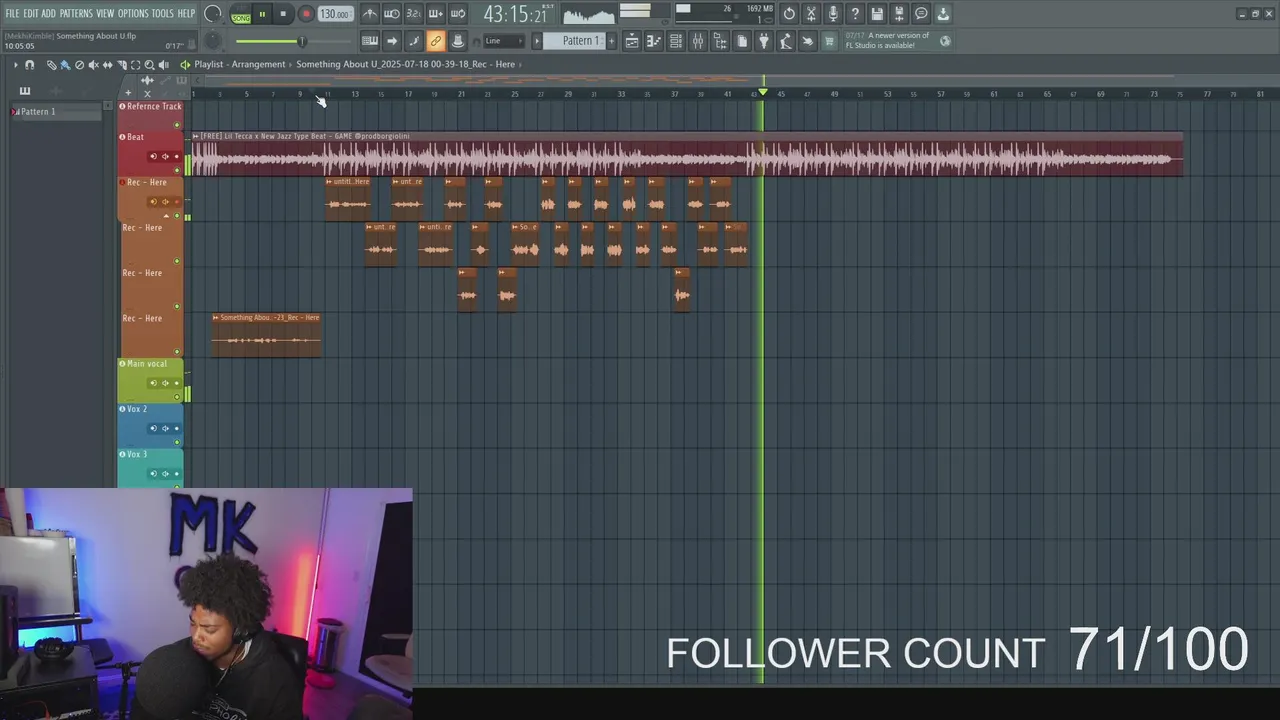
Task: Mute the Main vocal track LED
Action: (178, 397)
